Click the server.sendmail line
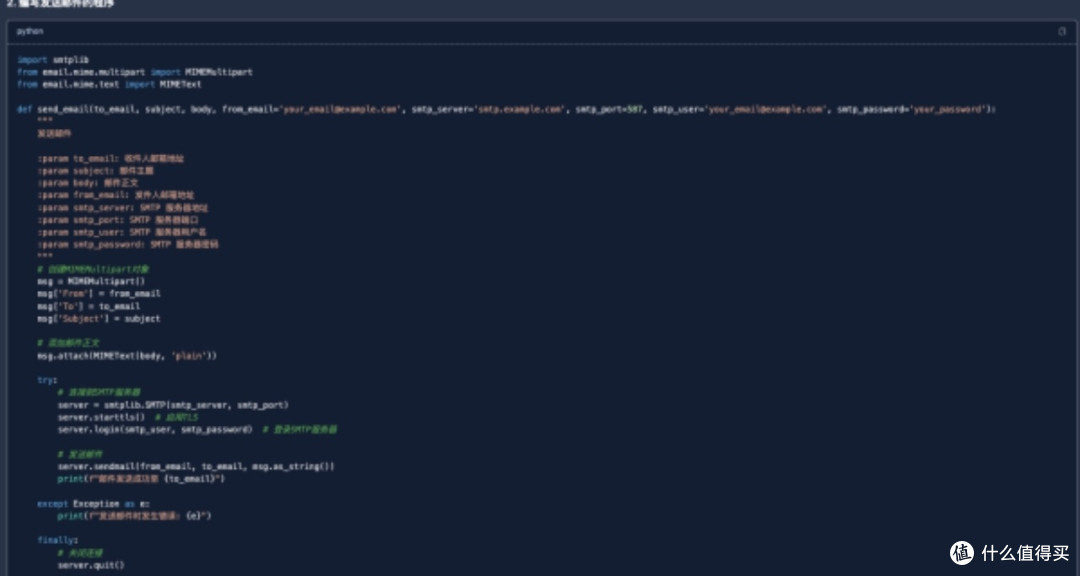This screenshot has width=1080, height=576. pyautogui.click(x=196, y=466)
